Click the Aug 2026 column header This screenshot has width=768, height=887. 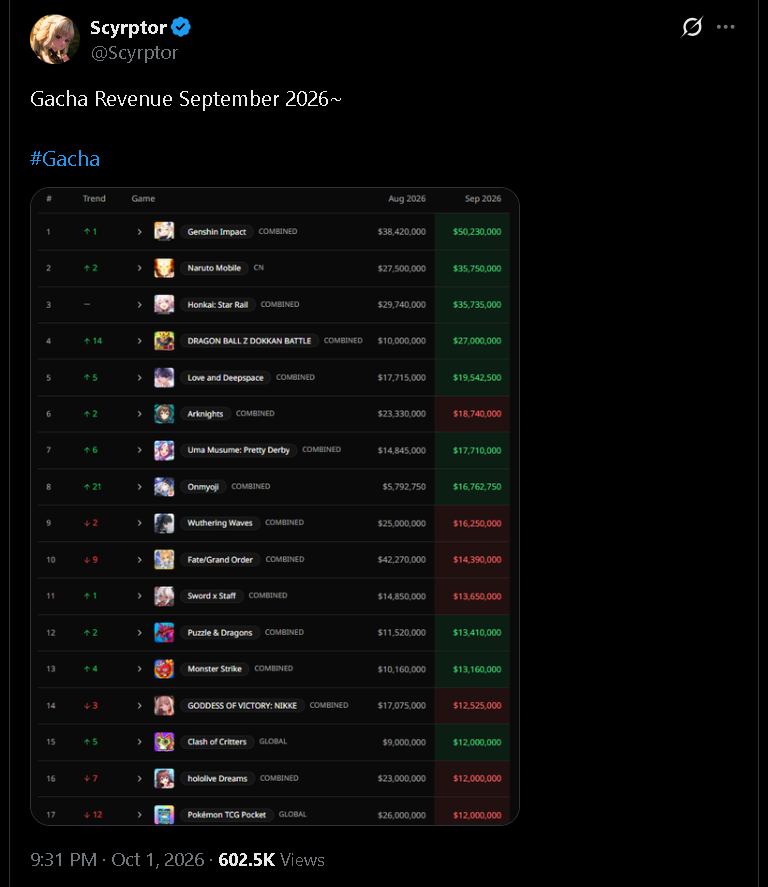pyautogui.click(x=407, y=199)
